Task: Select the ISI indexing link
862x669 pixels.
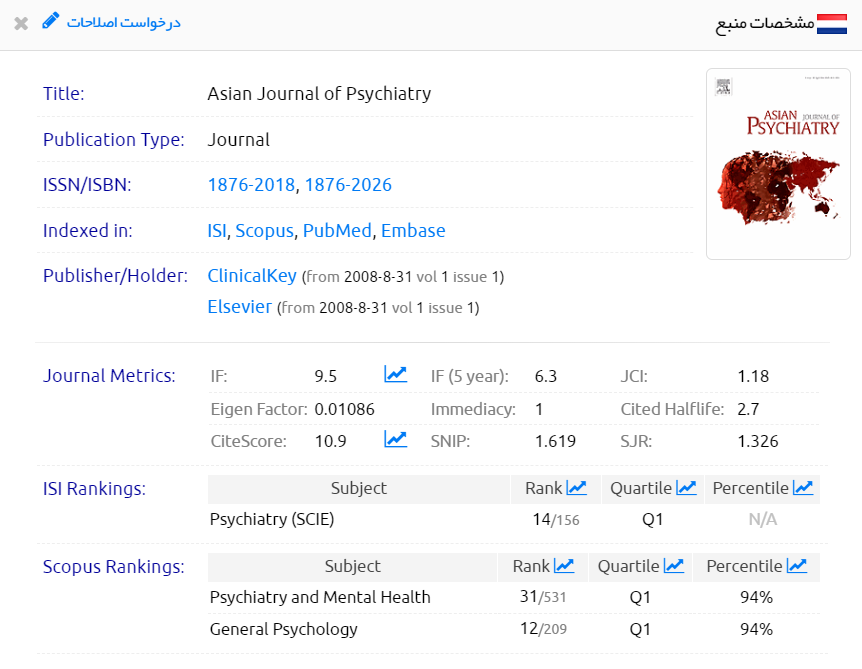Action: click(217, 231)
